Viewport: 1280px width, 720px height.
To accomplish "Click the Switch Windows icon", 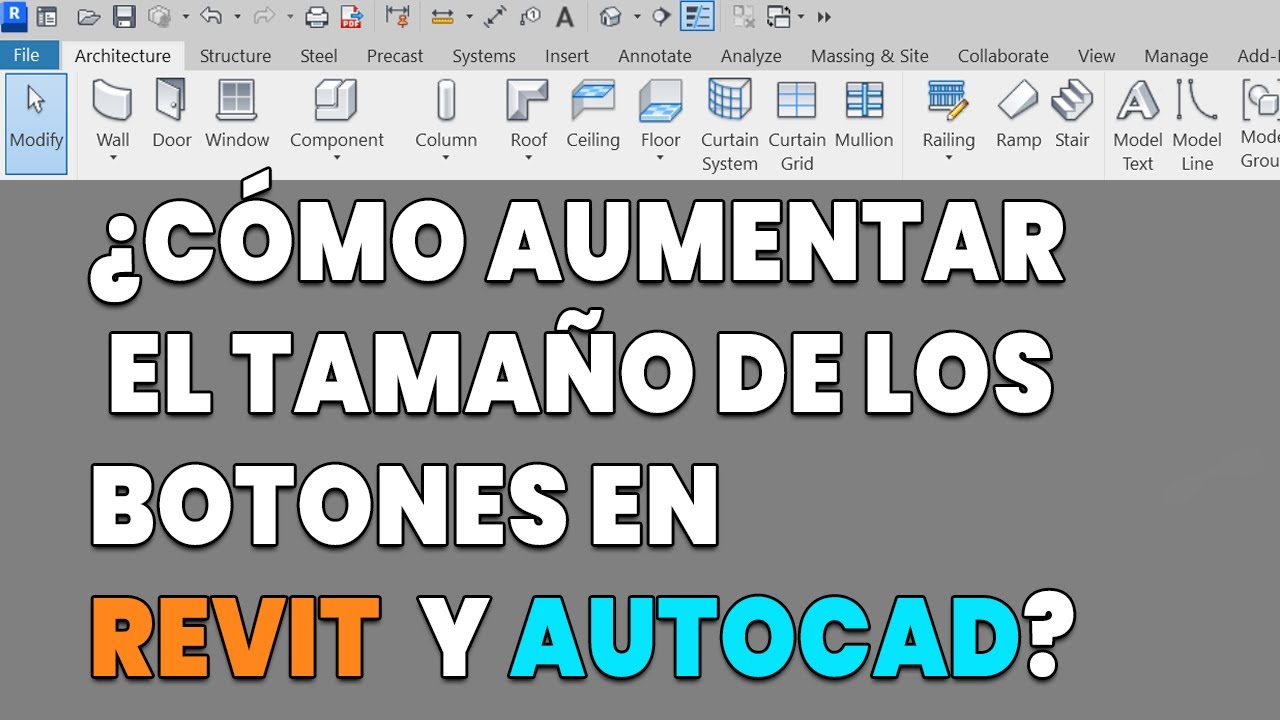I will pos(778,17).
